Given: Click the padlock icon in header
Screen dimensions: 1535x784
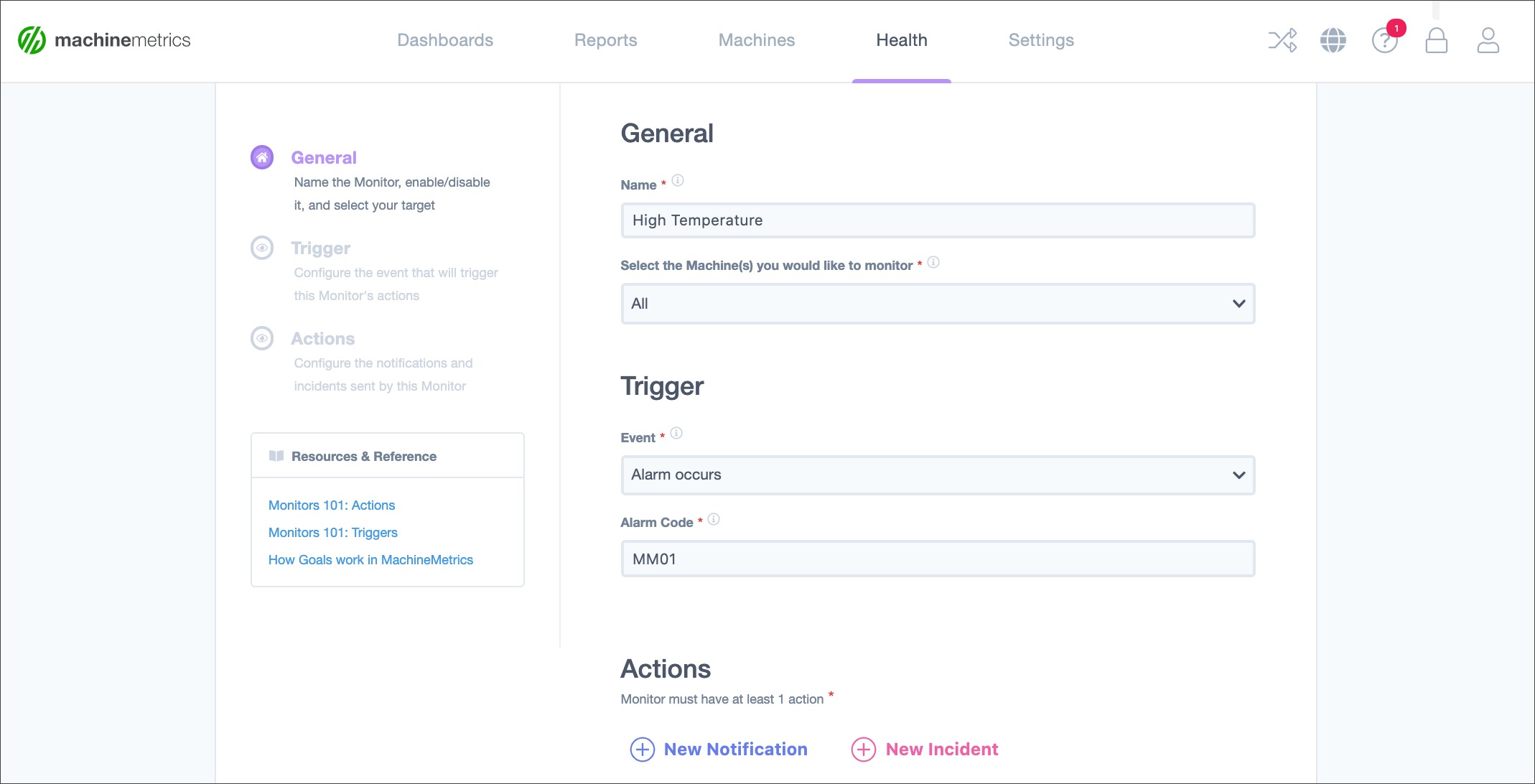Looking at the screenshot, I should [x=1436, y=40].
